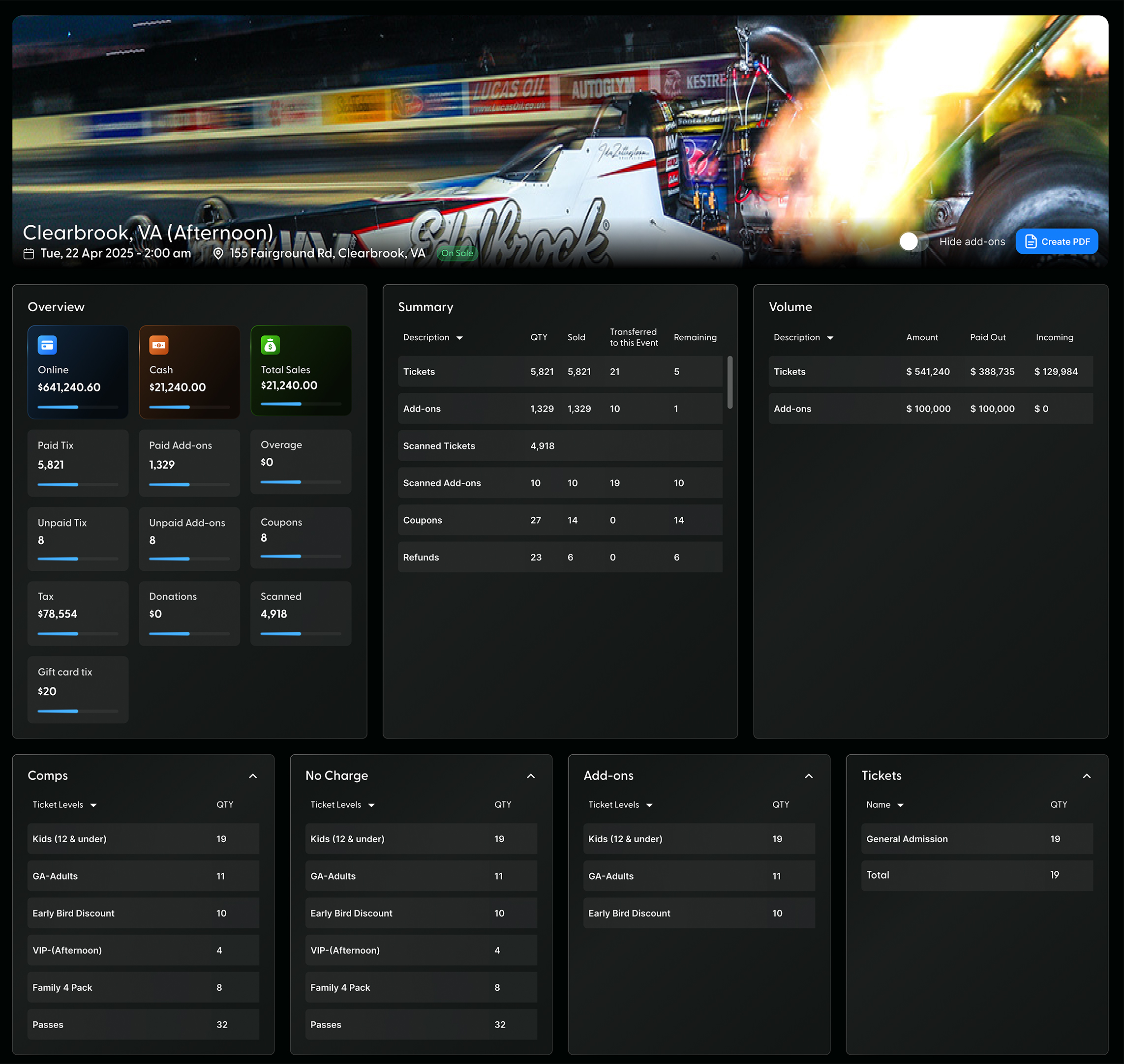Toggle the Hide add-ons switch
1124x1064 pixels.
[x=913, y=241]
